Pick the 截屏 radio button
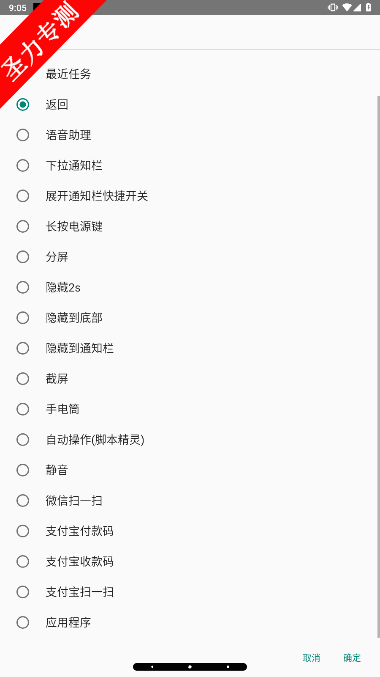380x677 pixels. click(188, 379)
